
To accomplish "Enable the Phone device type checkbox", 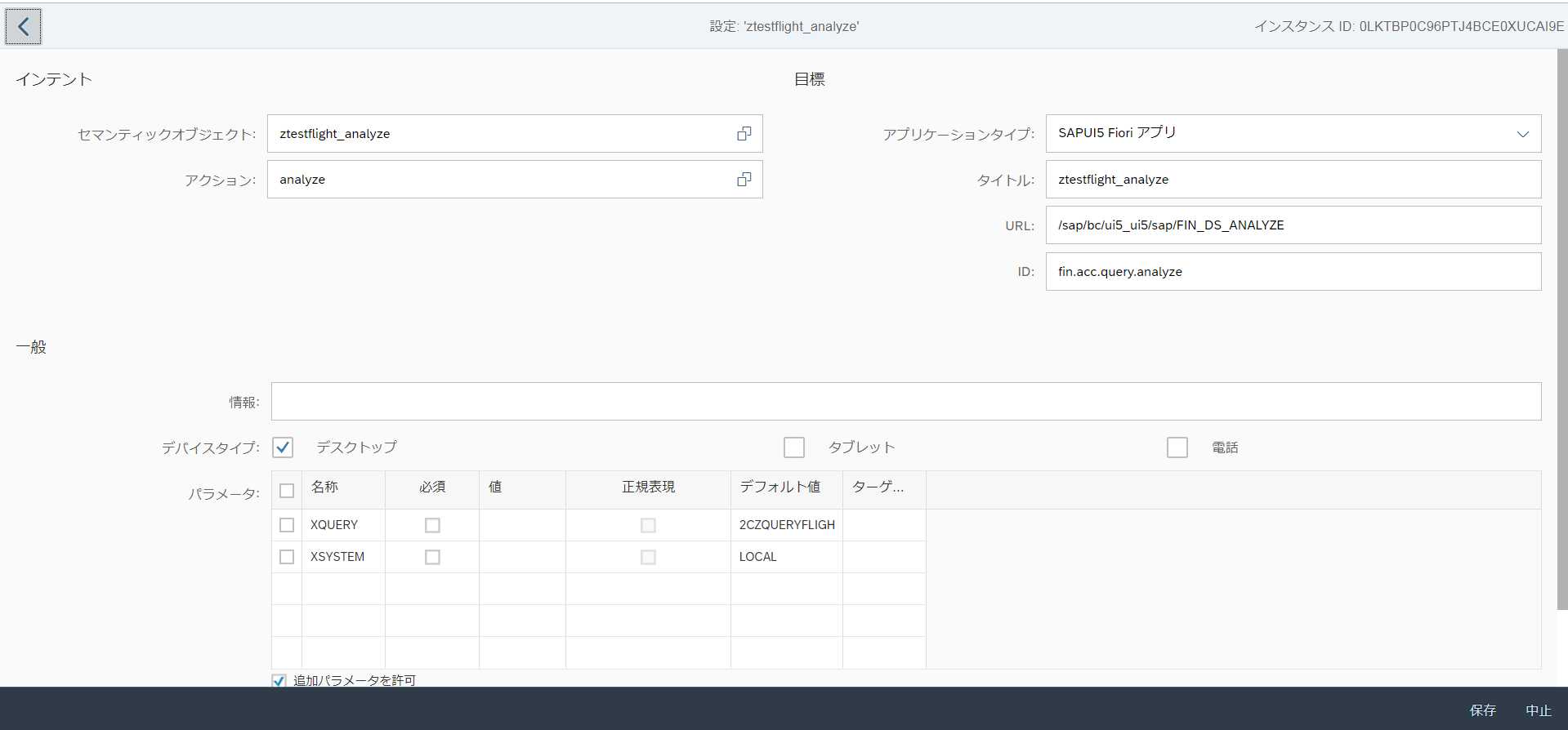I will tap(1177, 447).
